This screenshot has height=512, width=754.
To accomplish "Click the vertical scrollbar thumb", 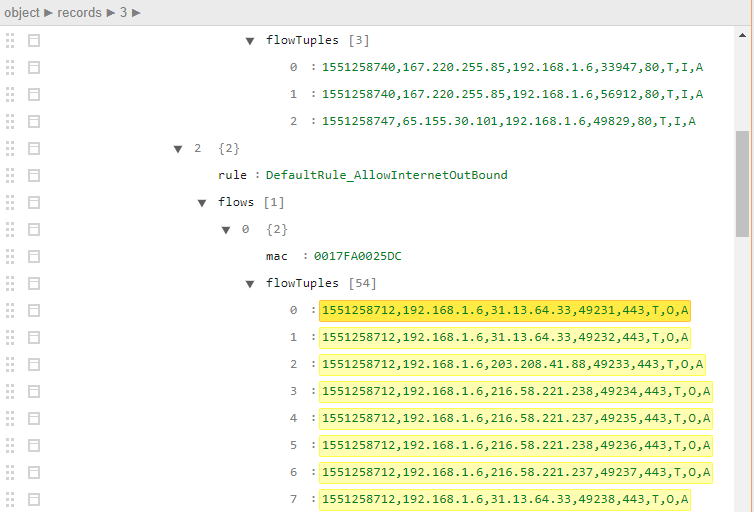I will [742, 182].
